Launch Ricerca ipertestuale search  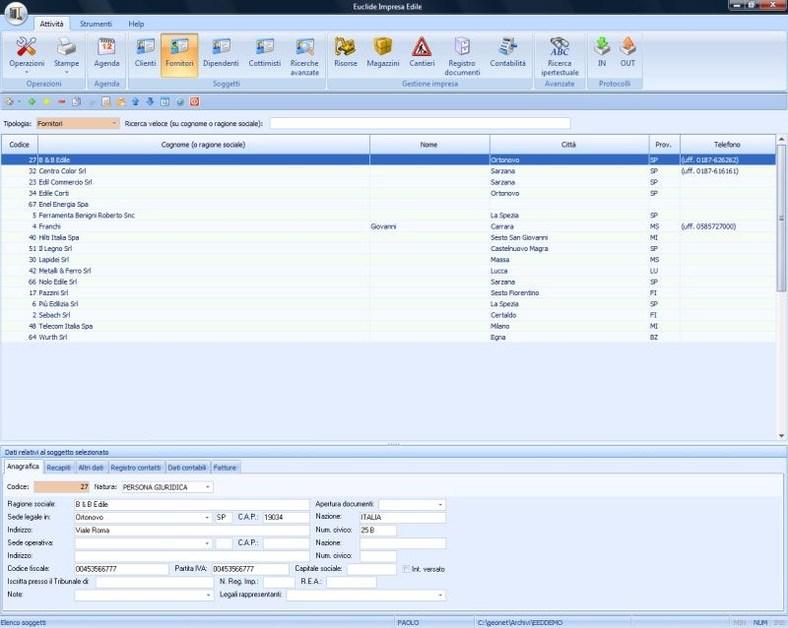tap(559, 54)
